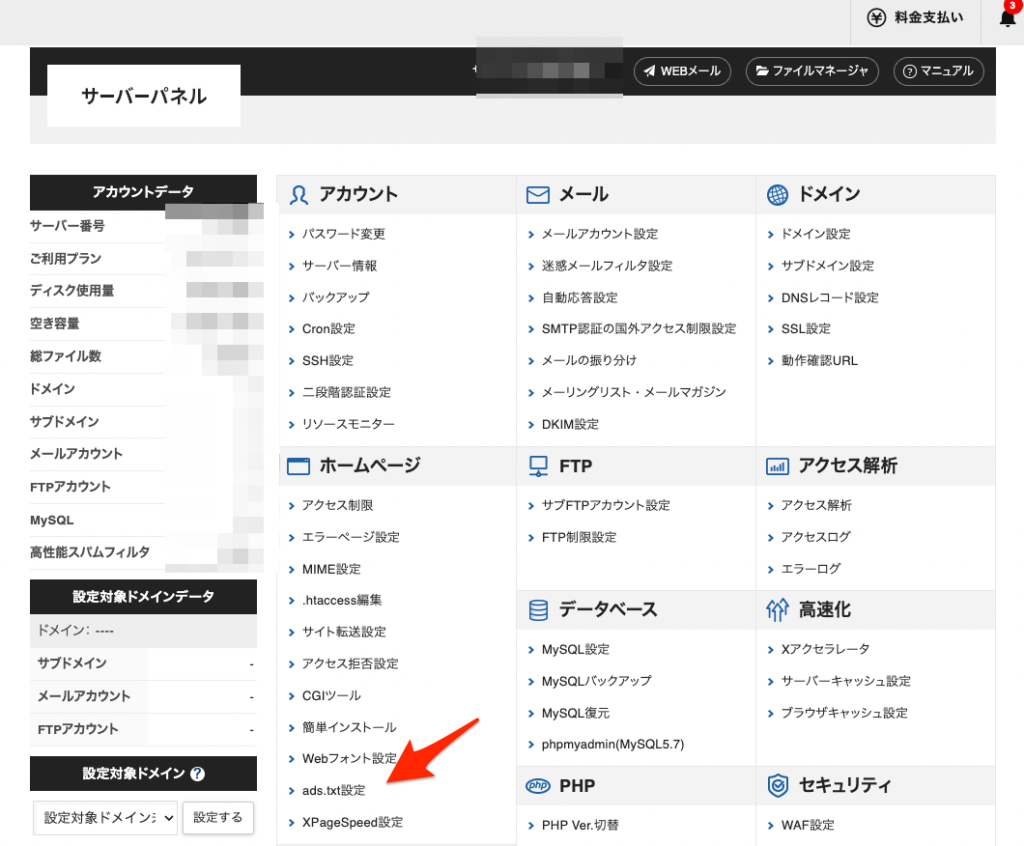The image size is (1024, 846).
Task: Open WEBメール from header
Action: [x=682, y=71]
